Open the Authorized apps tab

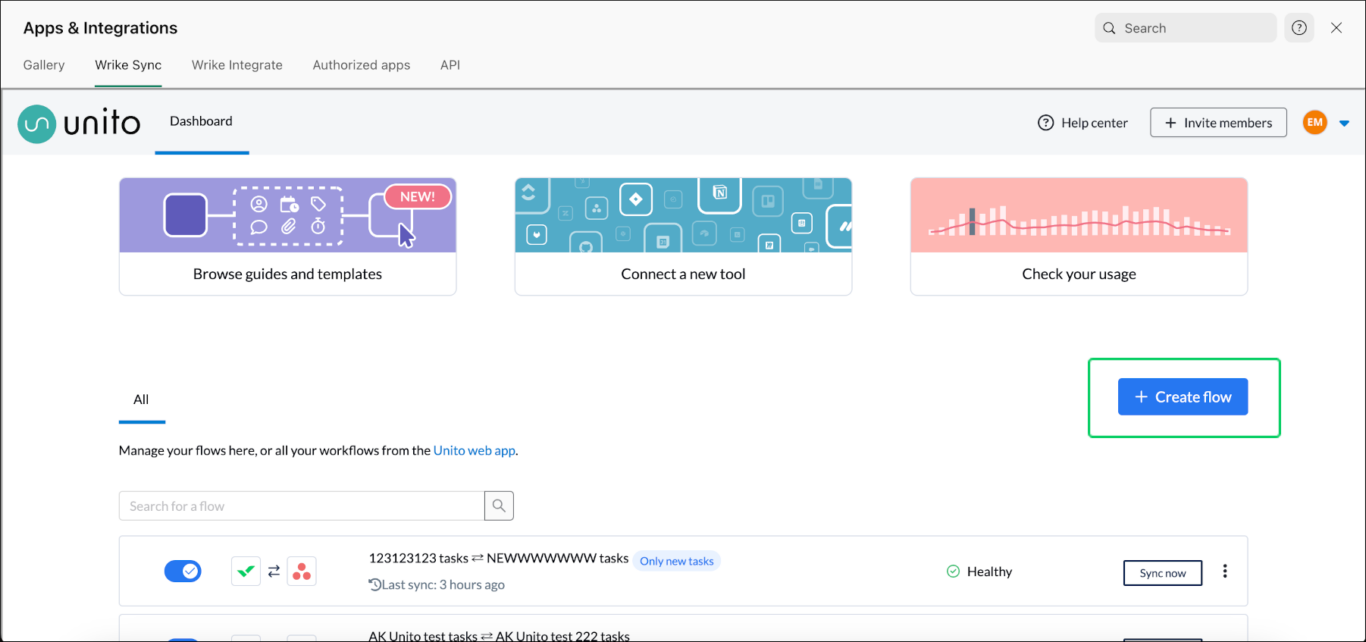click(361, 64)
